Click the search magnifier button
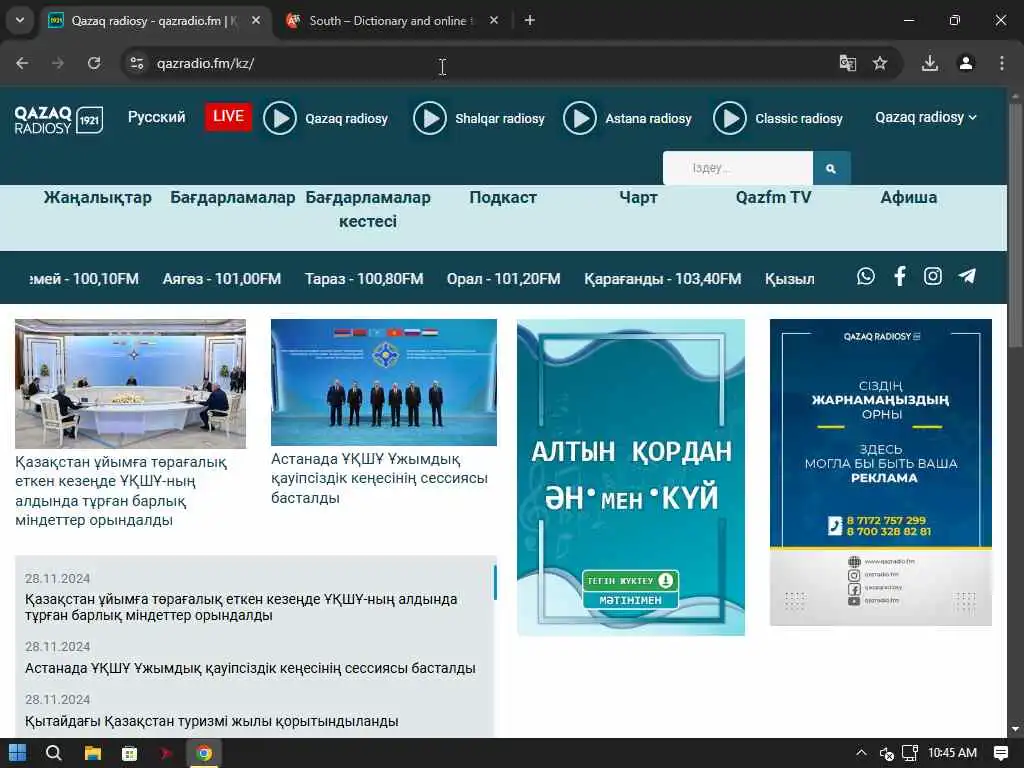The width and height of the screenshot is (1024, 768). [831, 168]
